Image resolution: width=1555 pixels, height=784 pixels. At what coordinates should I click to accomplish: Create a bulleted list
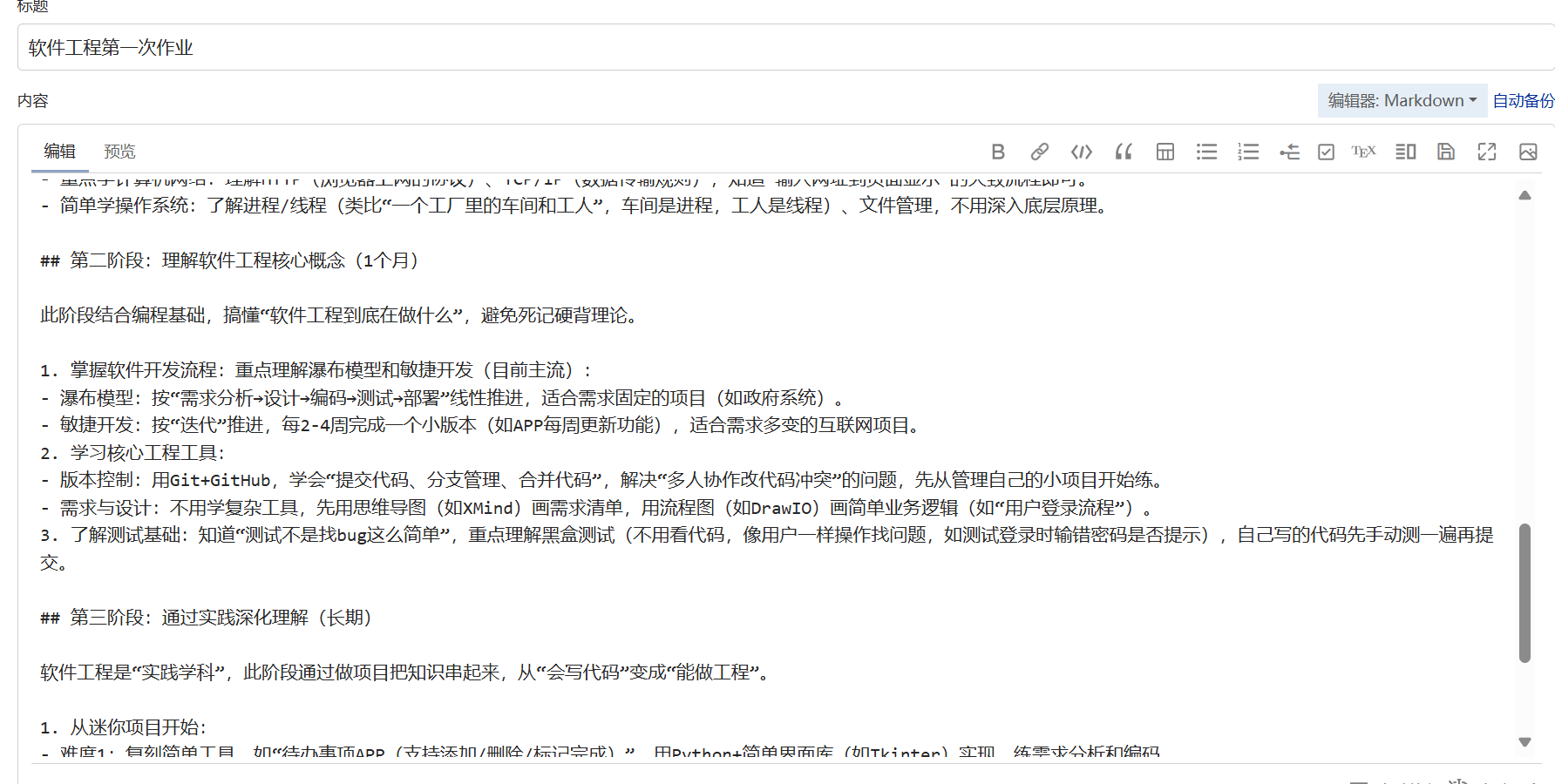point(1206,152)
